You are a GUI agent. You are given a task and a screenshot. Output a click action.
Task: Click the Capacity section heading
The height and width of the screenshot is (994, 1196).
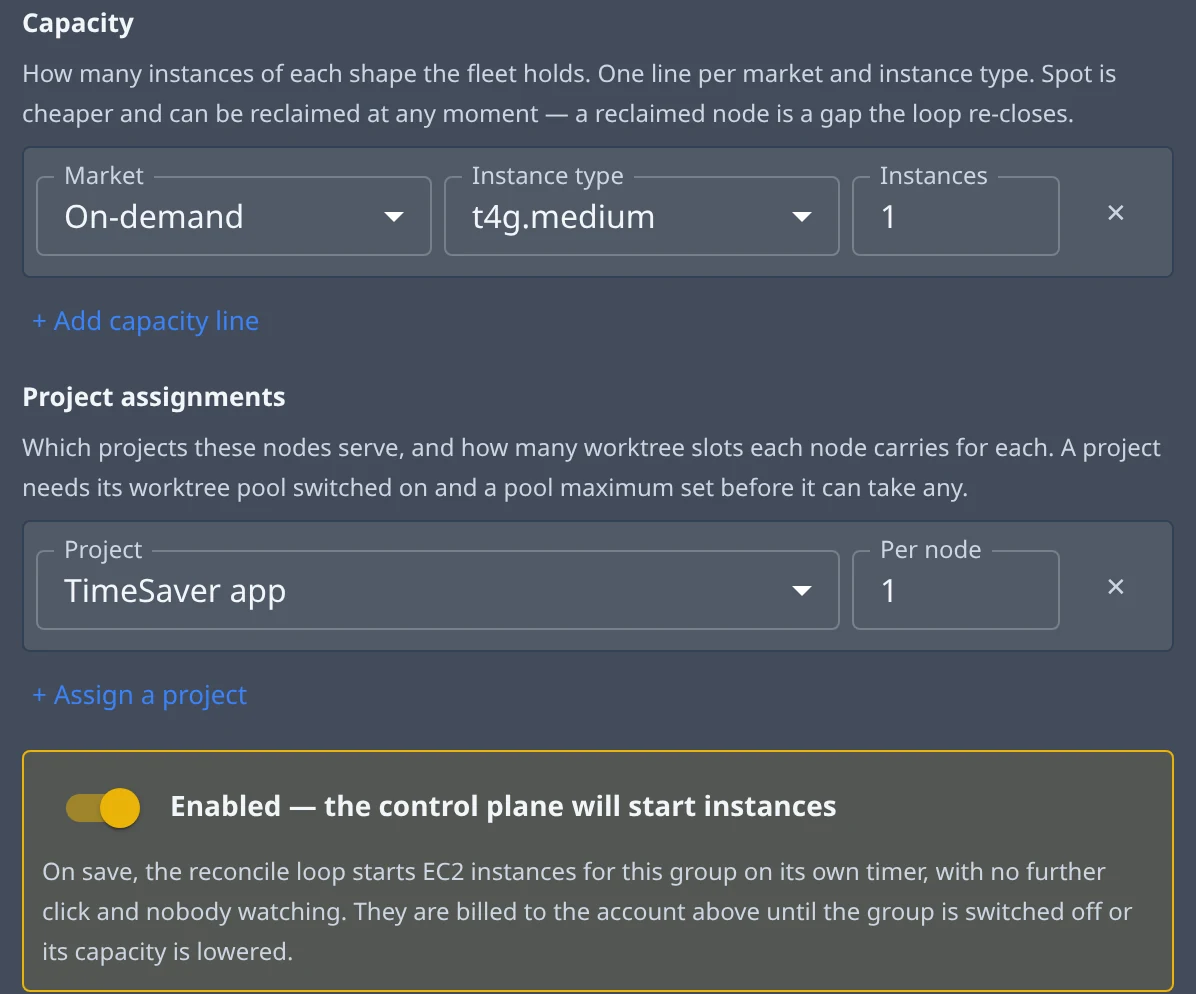[x=78, y=24]
